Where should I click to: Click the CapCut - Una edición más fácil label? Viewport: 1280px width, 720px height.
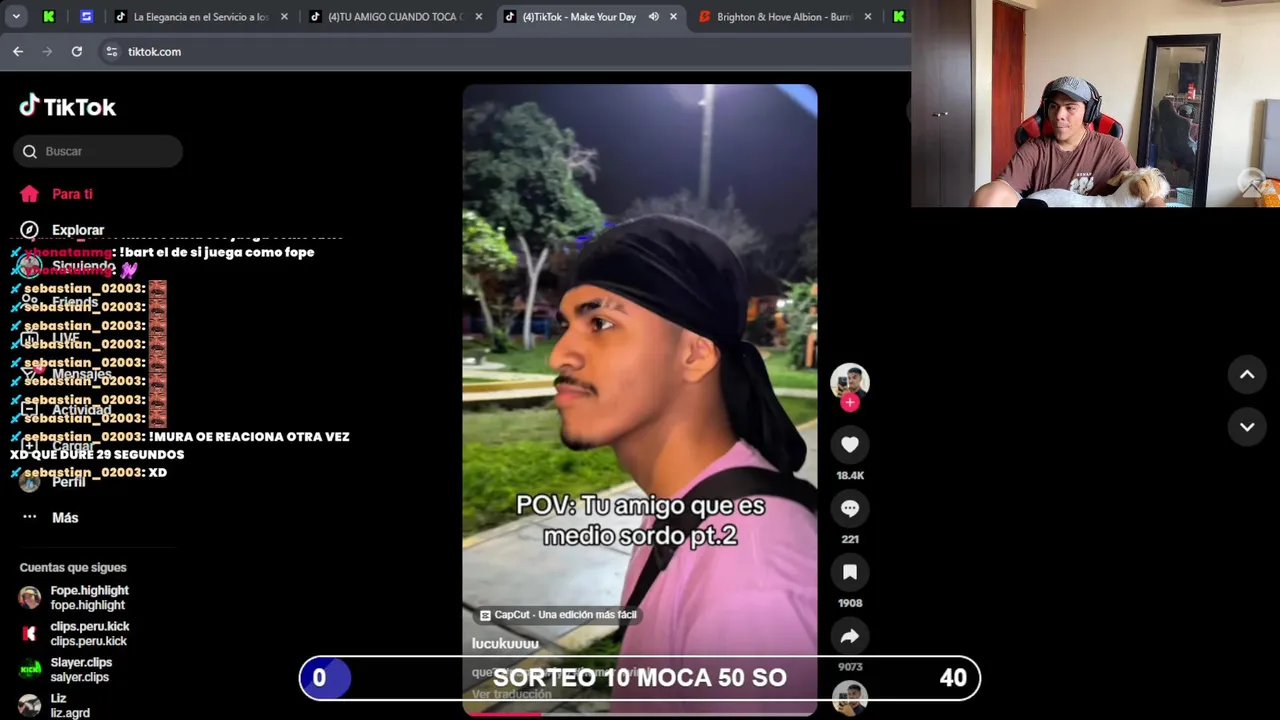[558, 615]
